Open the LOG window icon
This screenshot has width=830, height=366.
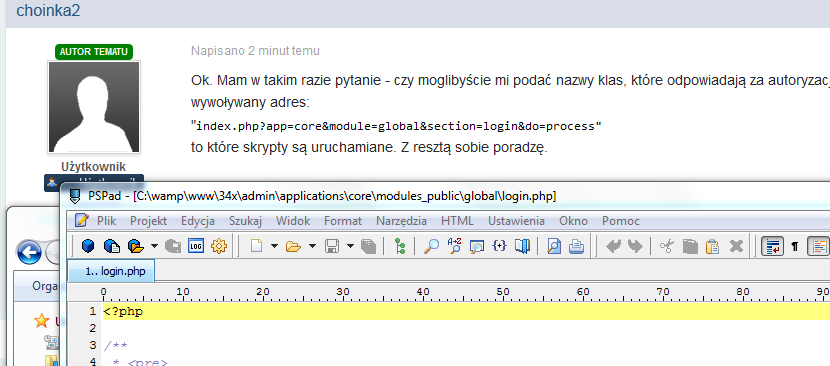pos(196,246)
